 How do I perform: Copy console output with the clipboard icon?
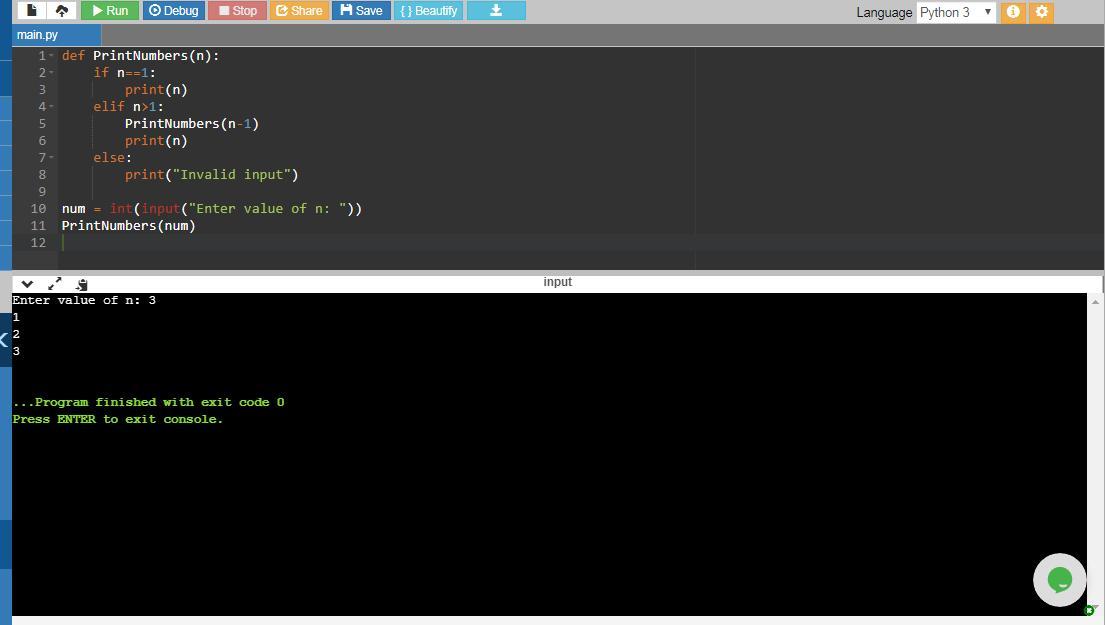[82, 284]
